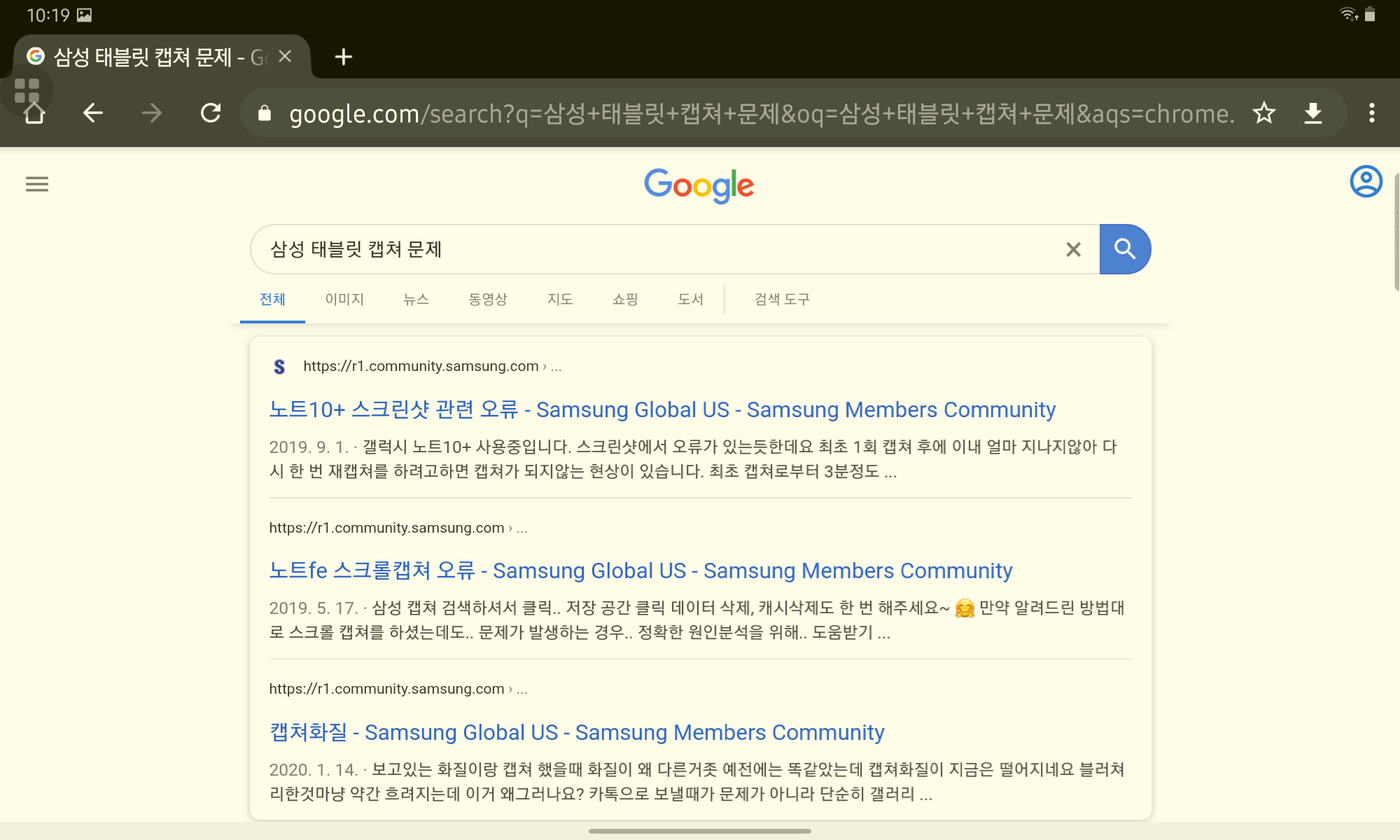Open a new tab with plus
This screenshot has height=840, width=1400.
click(x=343, y=57)
